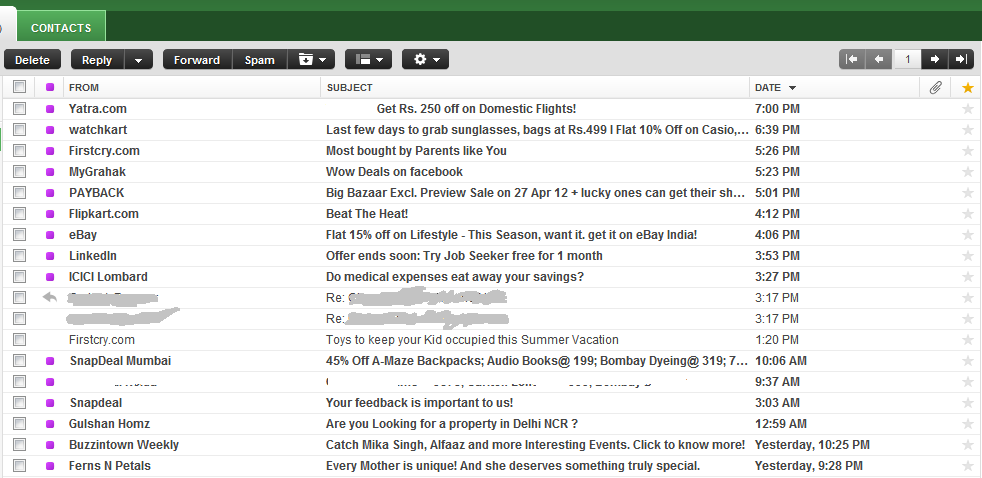
Task: Click the purple unread dot for Yatra.com
Action: [x=50, y=109]
